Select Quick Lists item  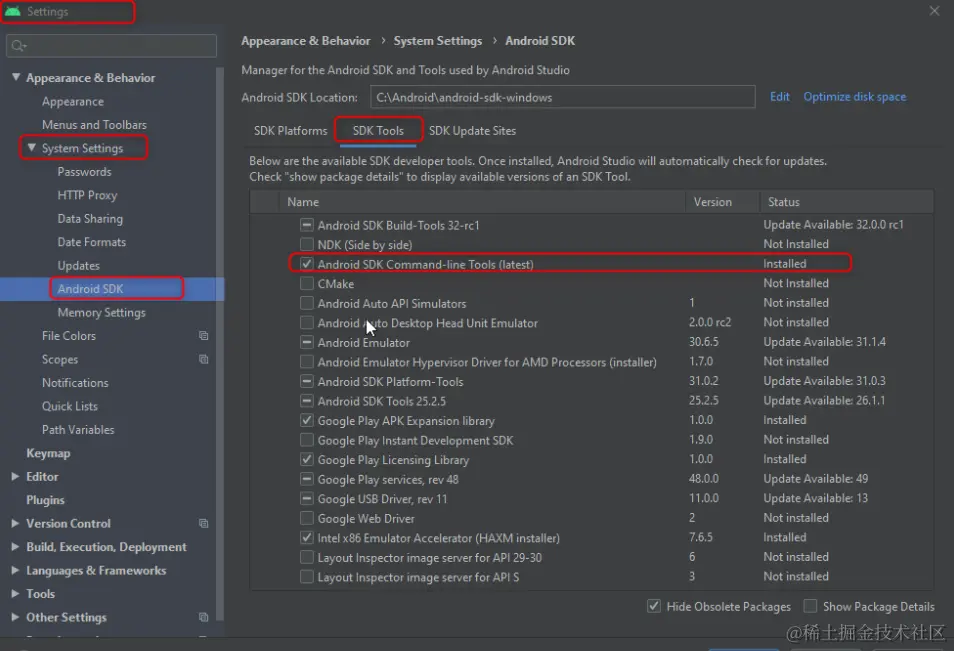pyautogui.click(x=69, y=406)
